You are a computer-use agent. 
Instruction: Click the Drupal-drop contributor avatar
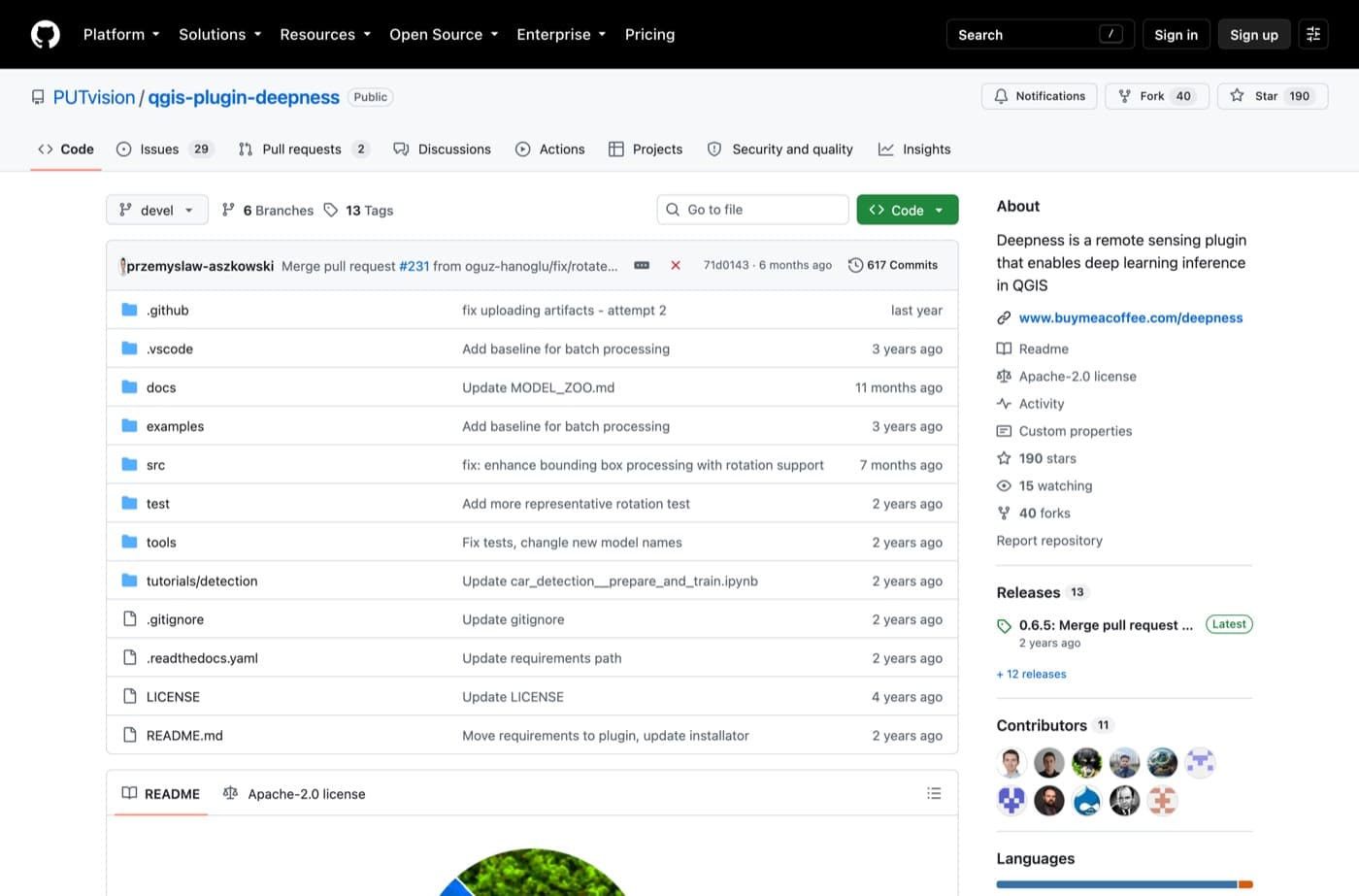(1087, 800)
